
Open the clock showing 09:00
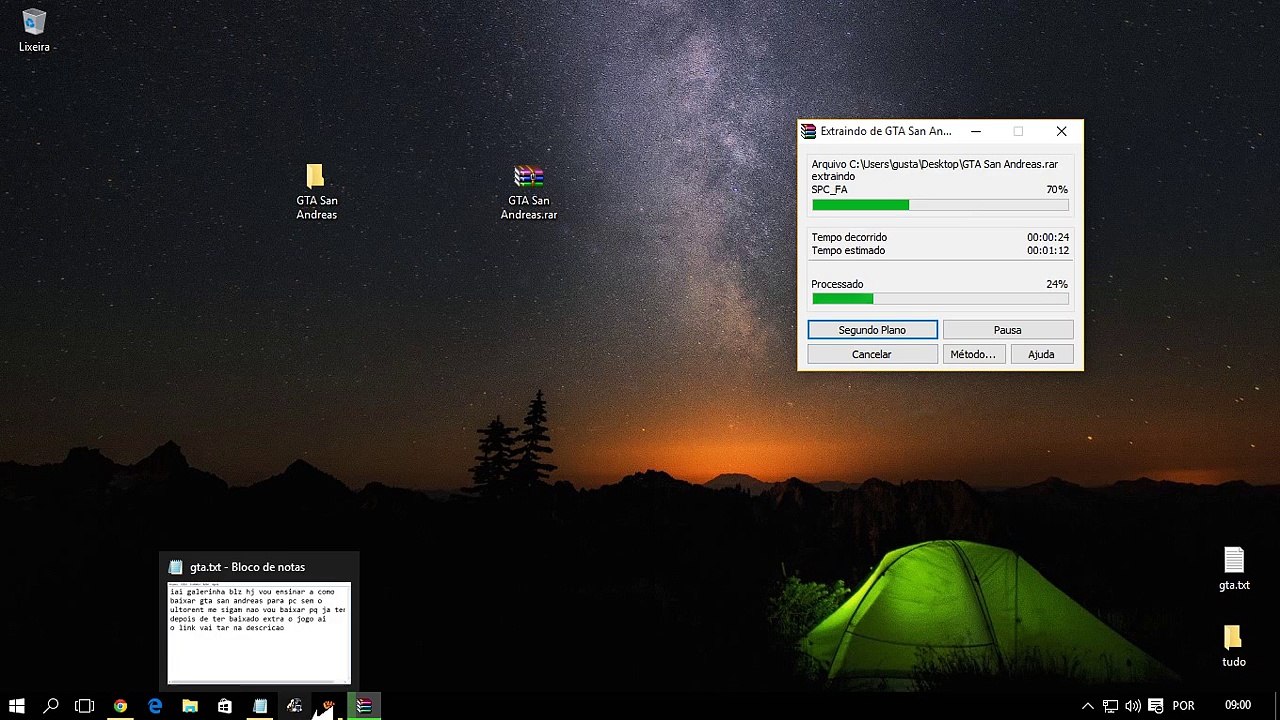coord(1238,706)
